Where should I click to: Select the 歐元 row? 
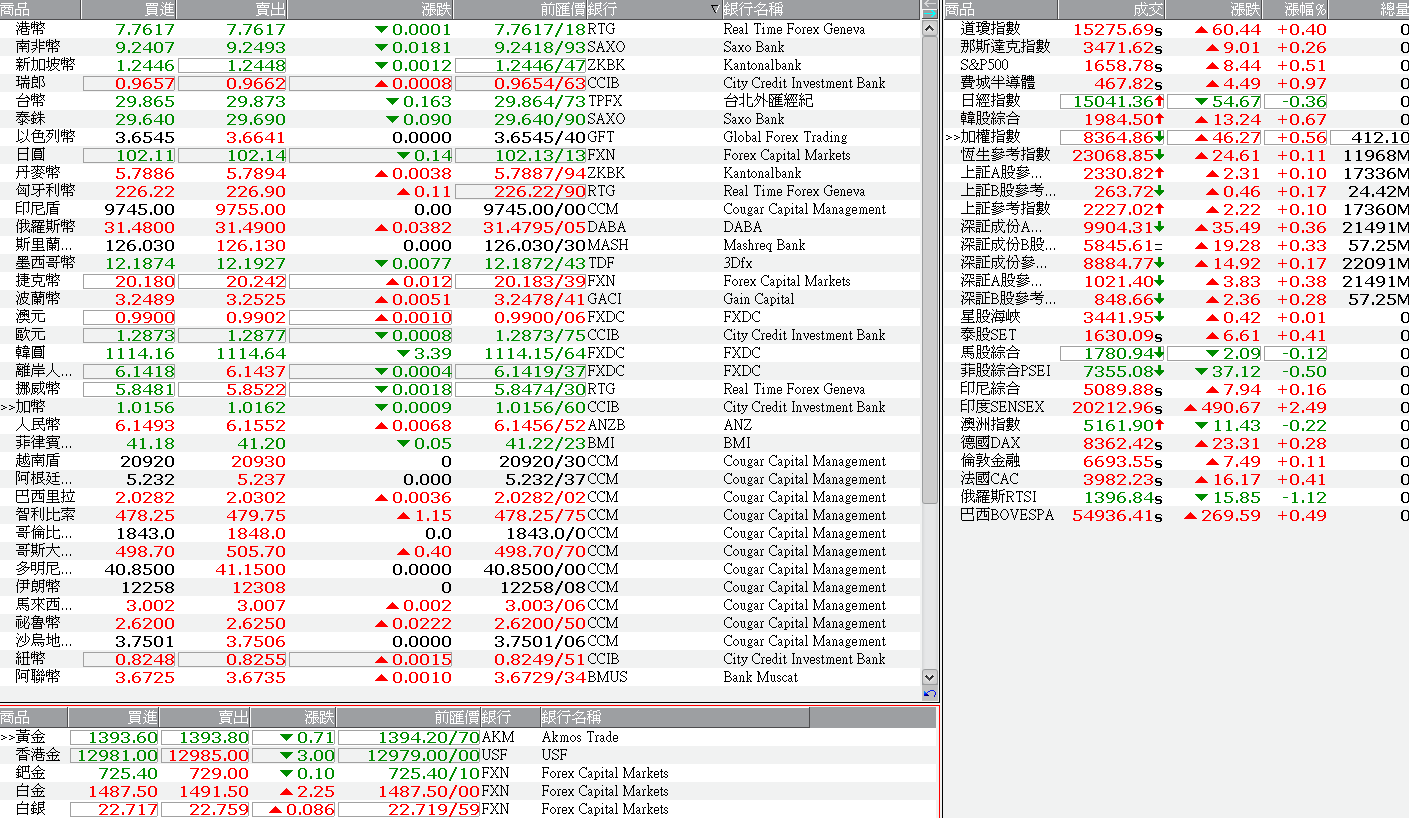point(460,335)
